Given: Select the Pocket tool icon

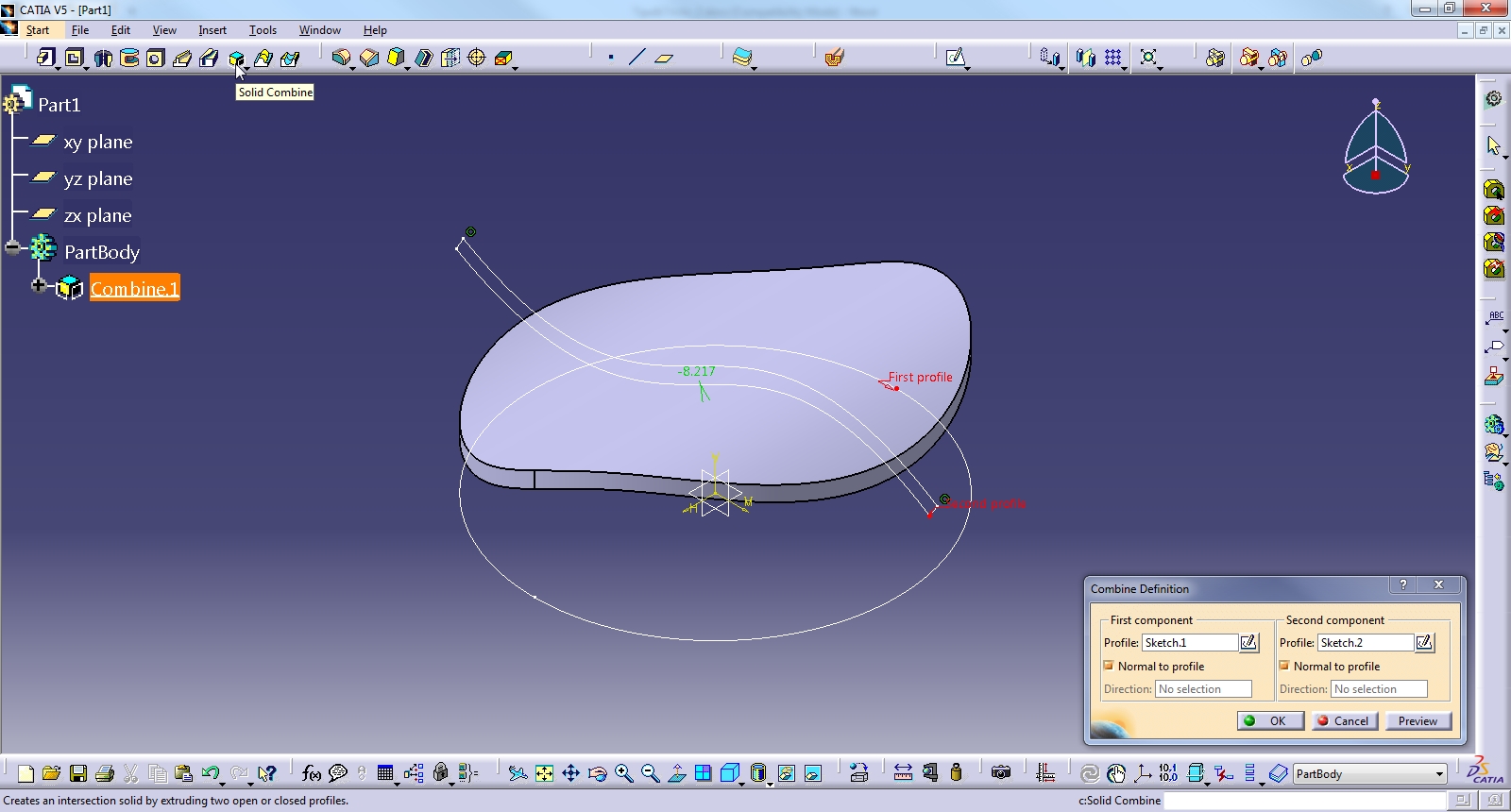Looking at the screenshot, I should pyautogui.click(x=74, y=58).
